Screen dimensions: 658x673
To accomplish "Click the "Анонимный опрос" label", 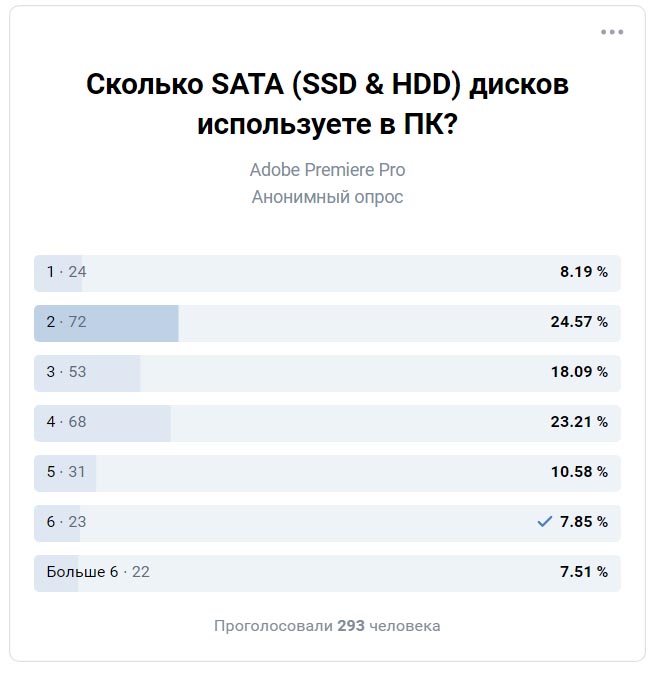I will (x=327, y=197).
